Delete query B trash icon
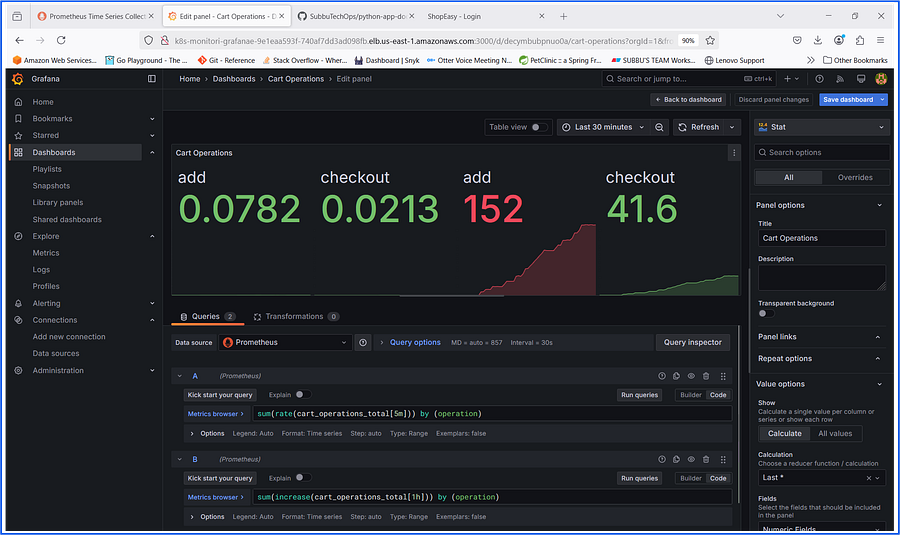 pos(706,459)
